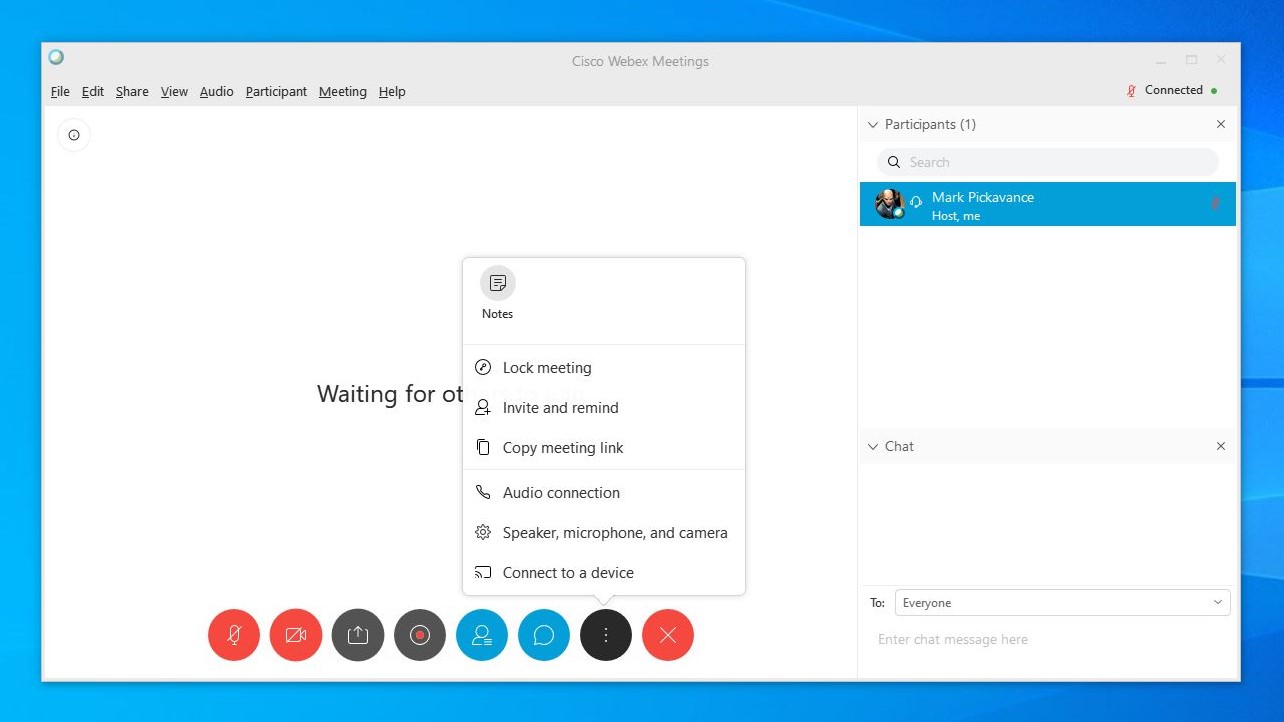1284x722 pixels.
Task: Close the Chat panel
Action: click(1220, 446)
